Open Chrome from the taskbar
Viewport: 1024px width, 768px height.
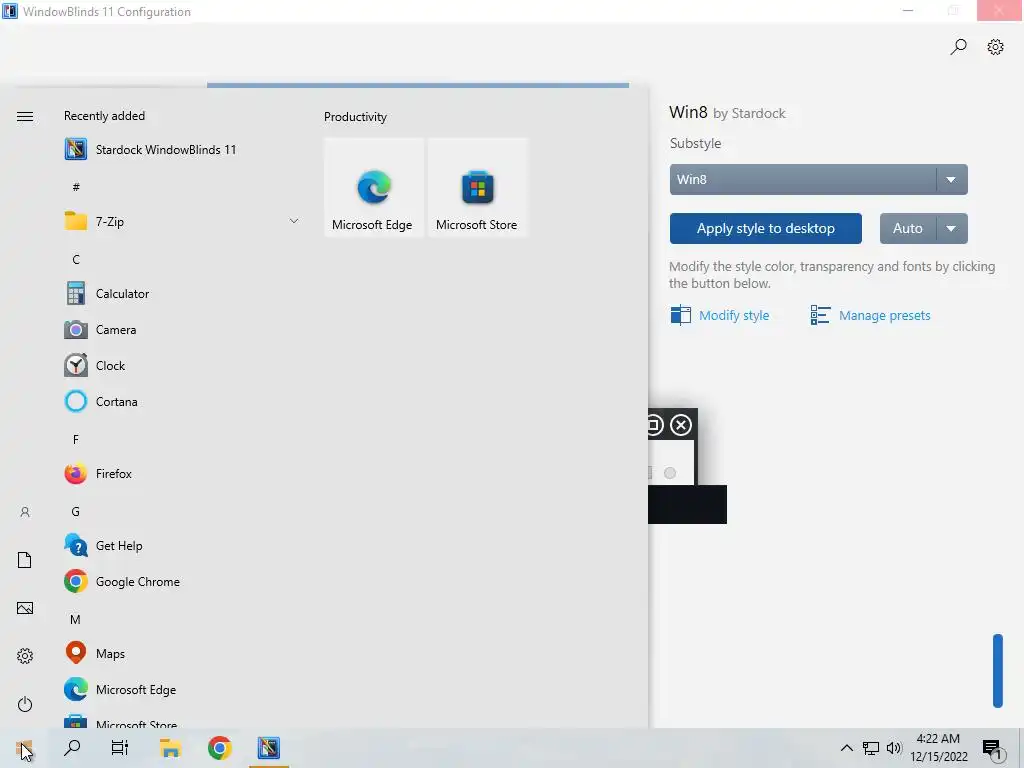click(x=219, y=748)
